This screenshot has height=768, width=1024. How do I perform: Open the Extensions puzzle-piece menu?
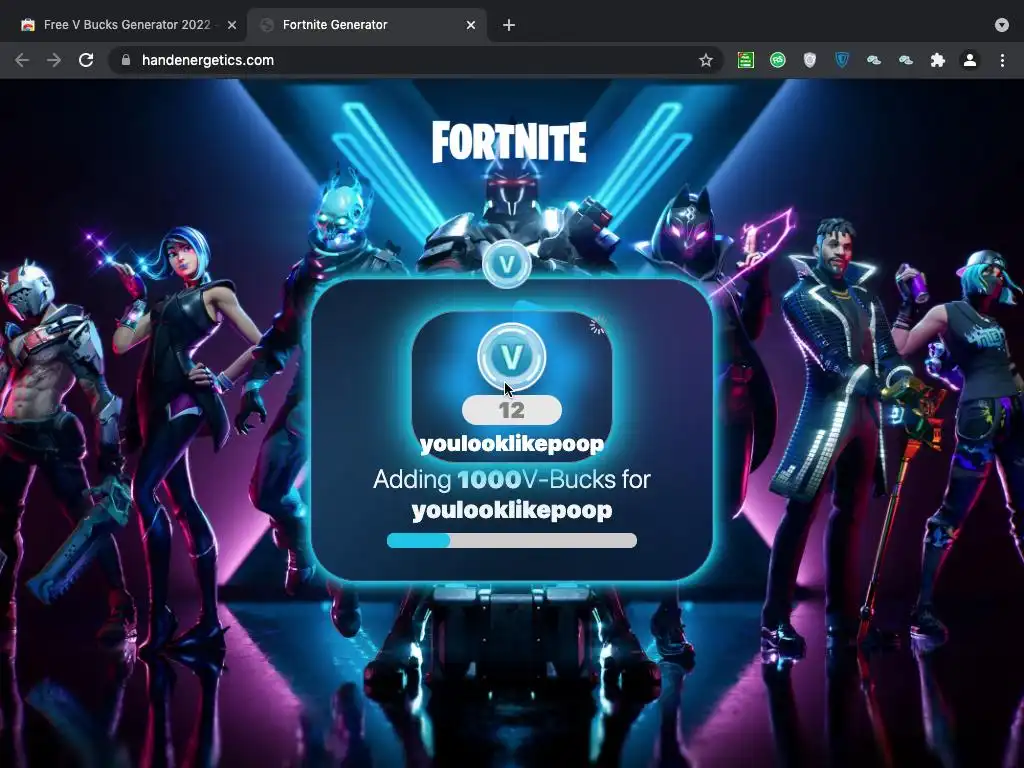[938, 60]
